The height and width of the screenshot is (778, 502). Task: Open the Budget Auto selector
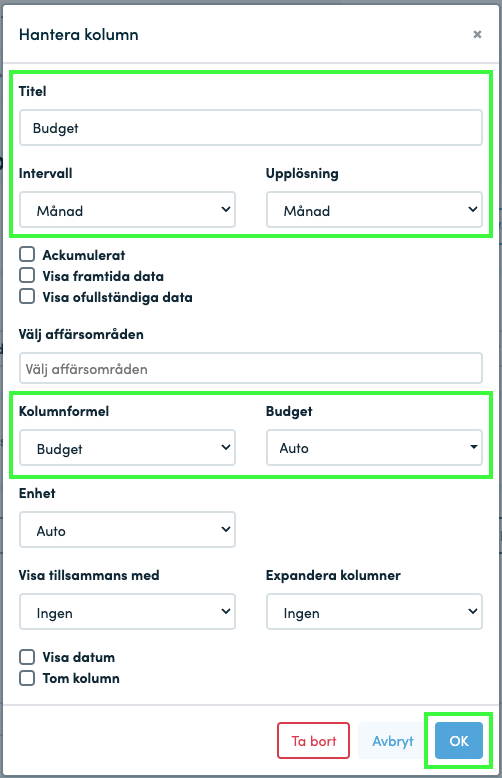coord(374,448)
